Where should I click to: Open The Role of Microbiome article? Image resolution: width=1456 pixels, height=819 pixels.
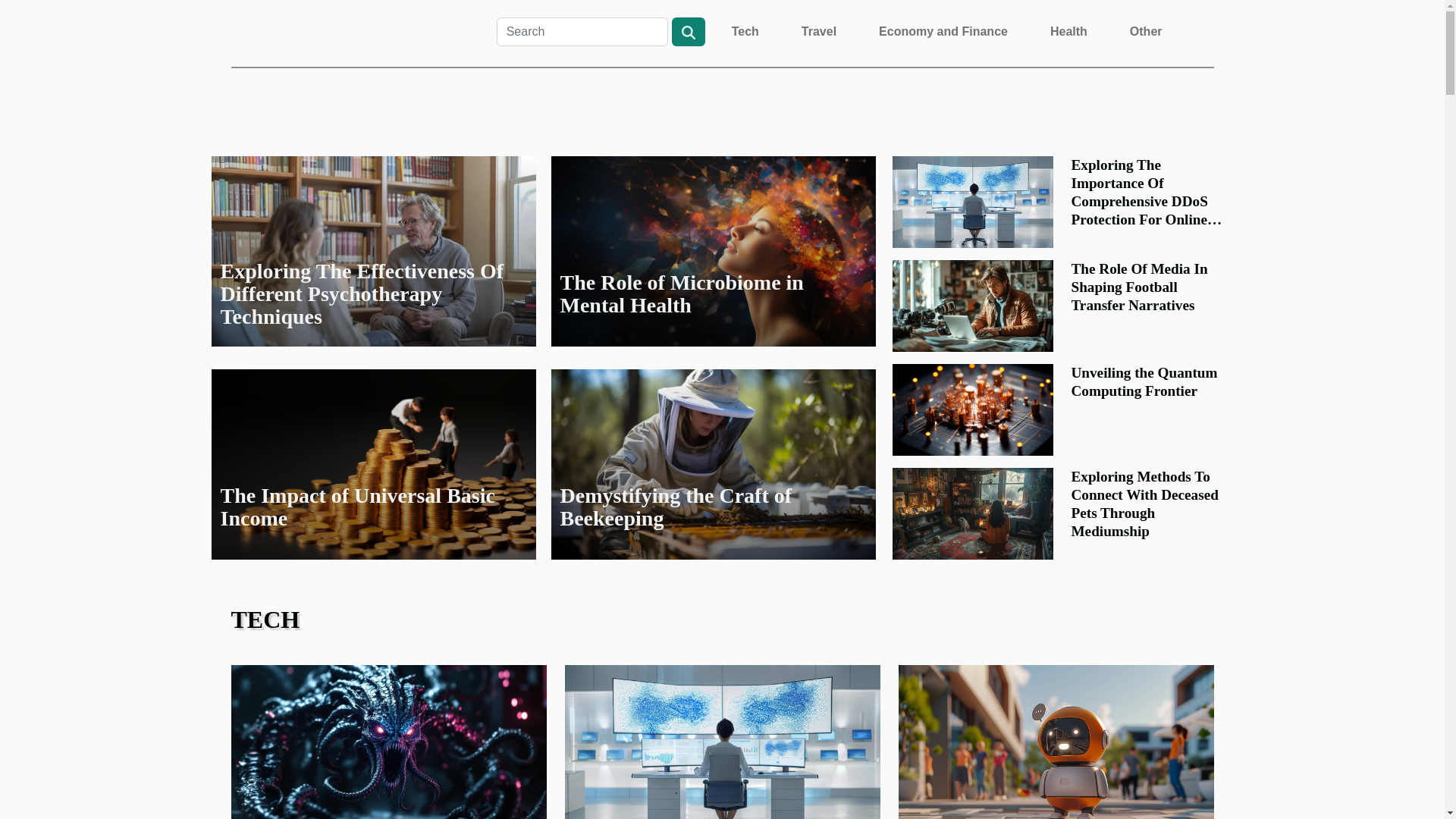point(681,294)
